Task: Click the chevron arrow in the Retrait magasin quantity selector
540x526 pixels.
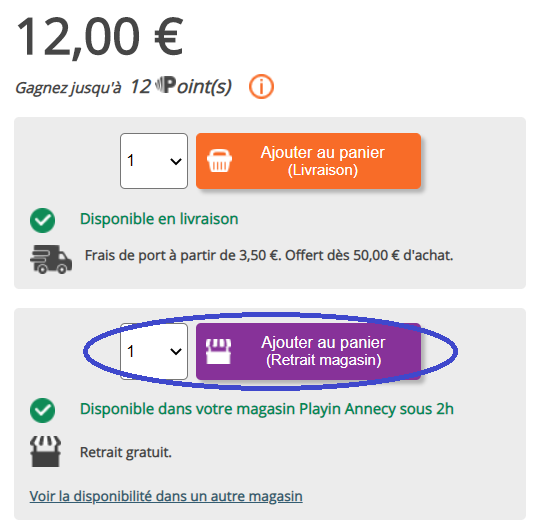Action: pos(176,352)
